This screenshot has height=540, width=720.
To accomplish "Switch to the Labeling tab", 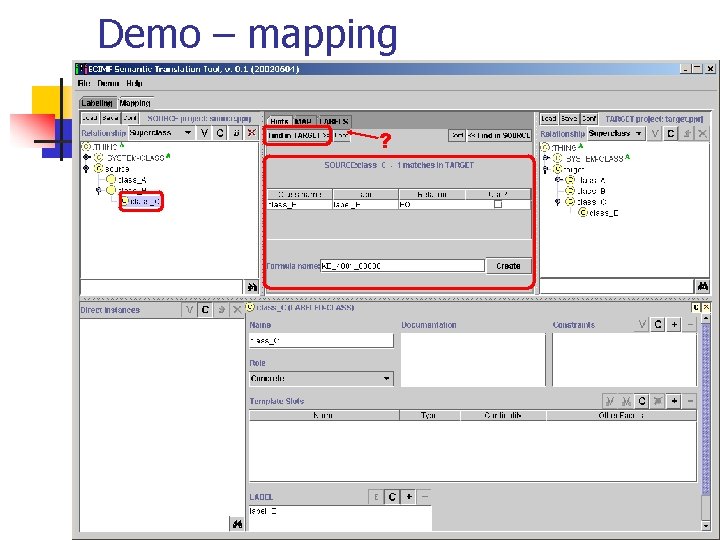I will 97,103.
